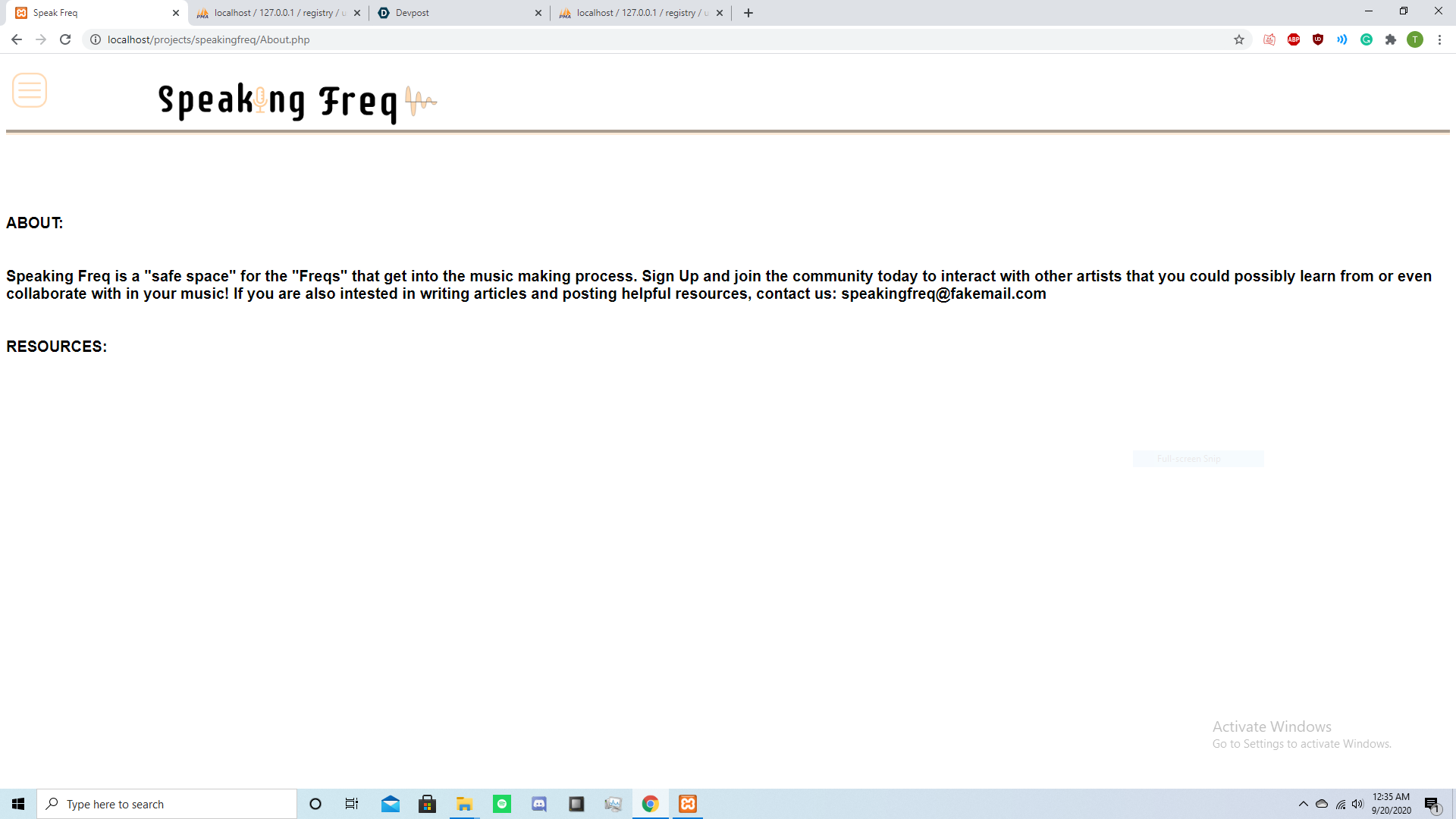Click Windows taskbar search box
This screenshot has height=819, width=1456.
pos(167,804)
